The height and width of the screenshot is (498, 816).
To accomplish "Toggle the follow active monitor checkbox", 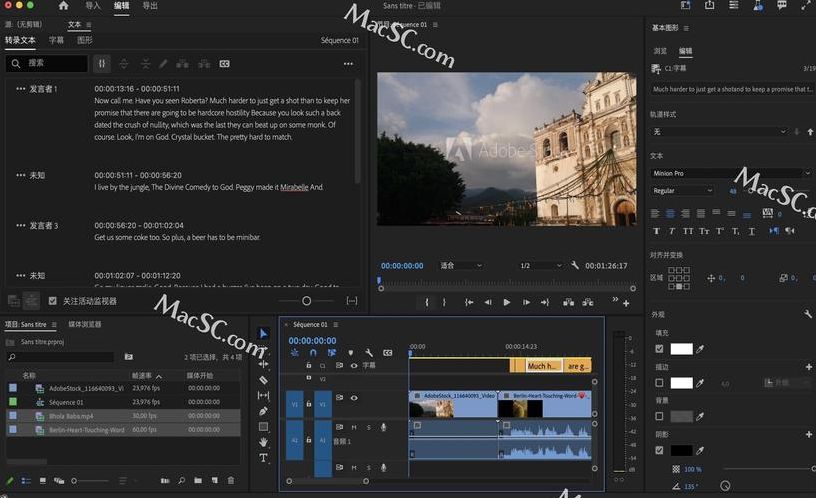I will tap(53, 301).
